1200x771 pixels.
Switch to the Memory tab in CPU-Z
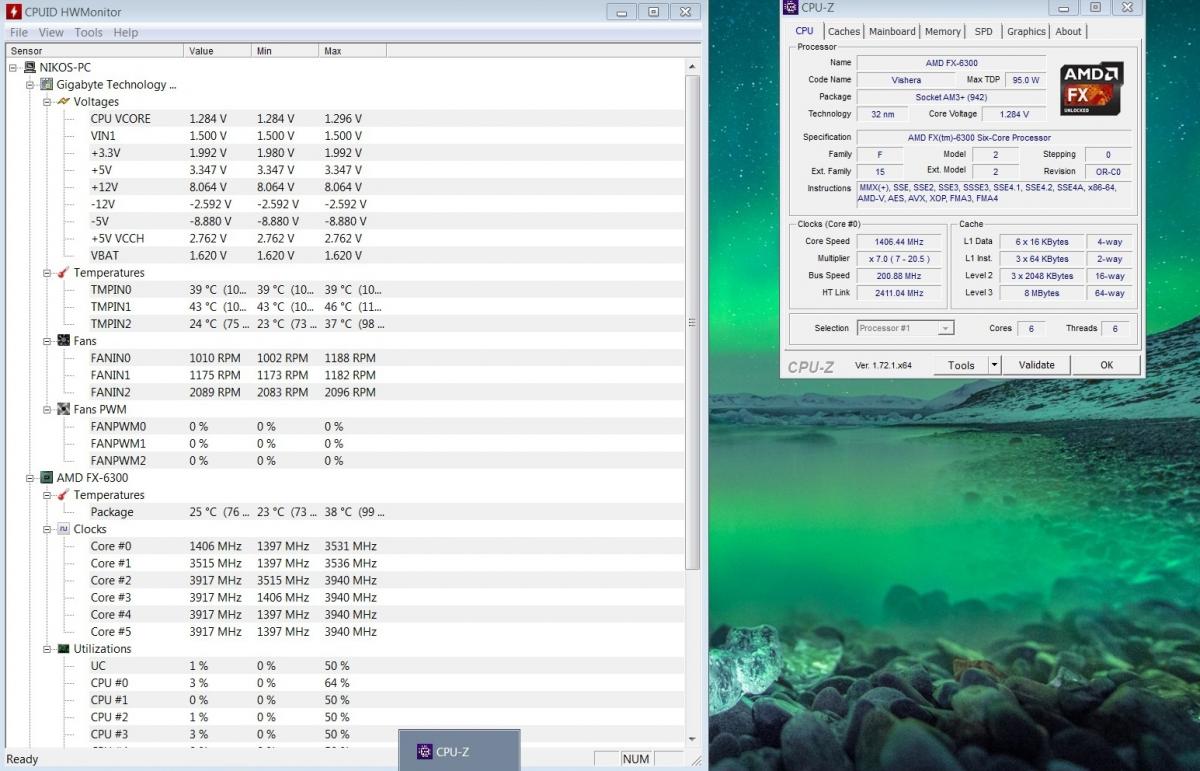(943, 32)
